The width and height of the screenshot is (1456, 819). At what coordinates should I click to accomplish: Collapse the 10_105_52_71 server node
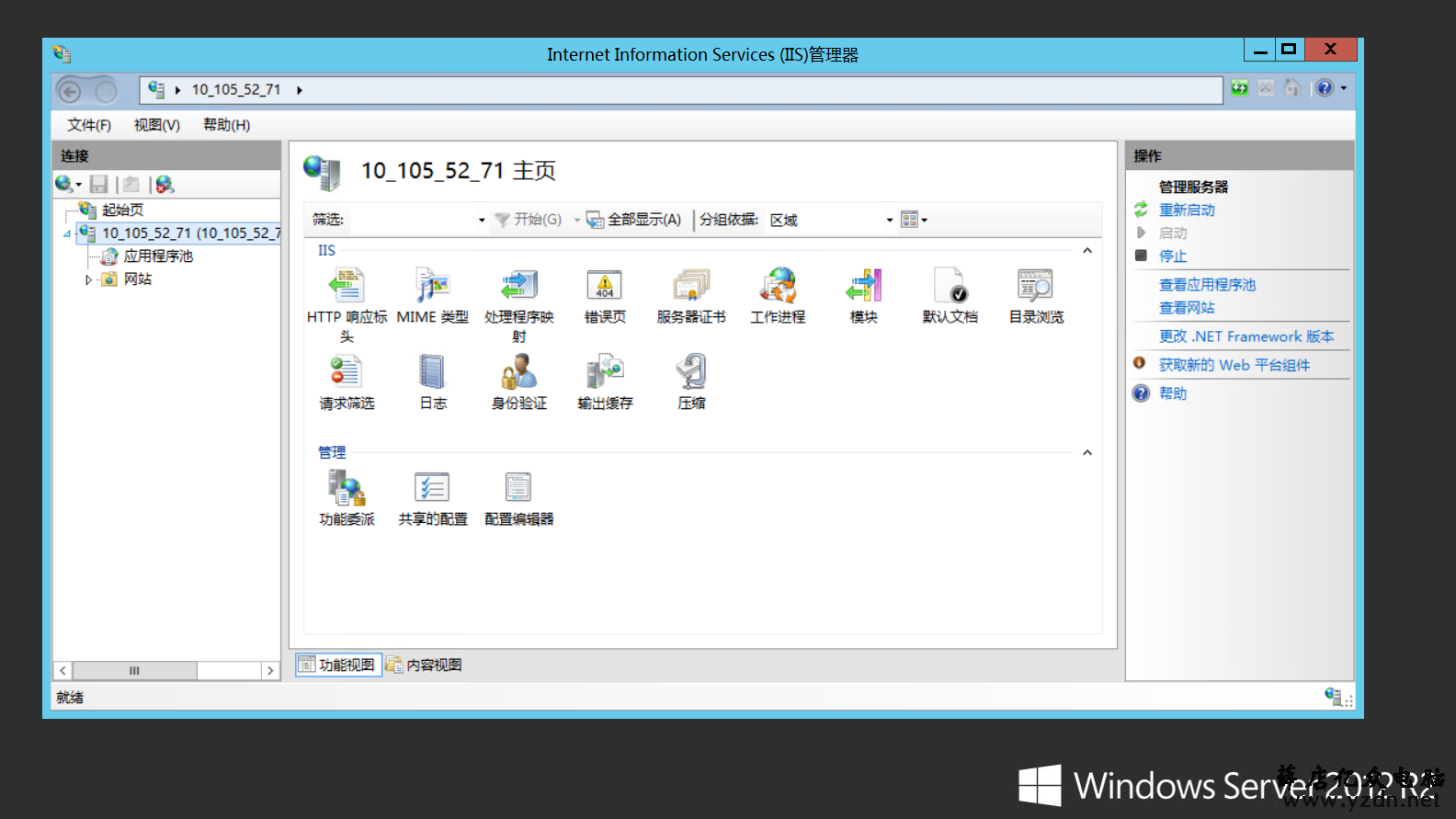coord(67,234)
